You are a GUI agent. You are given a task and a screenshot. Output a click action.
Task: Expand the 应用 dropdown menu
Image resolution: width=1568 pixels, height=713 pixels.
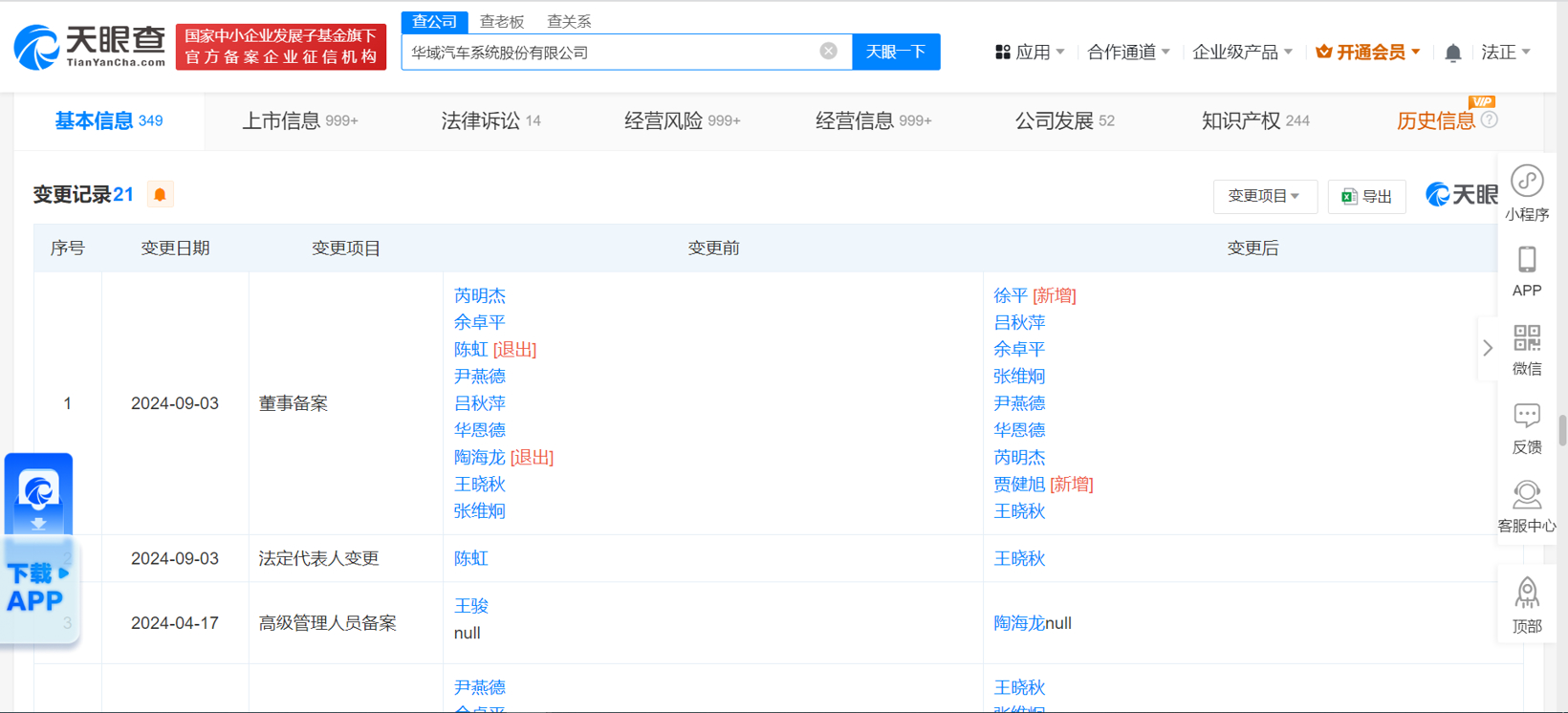tap(1030, 53)
